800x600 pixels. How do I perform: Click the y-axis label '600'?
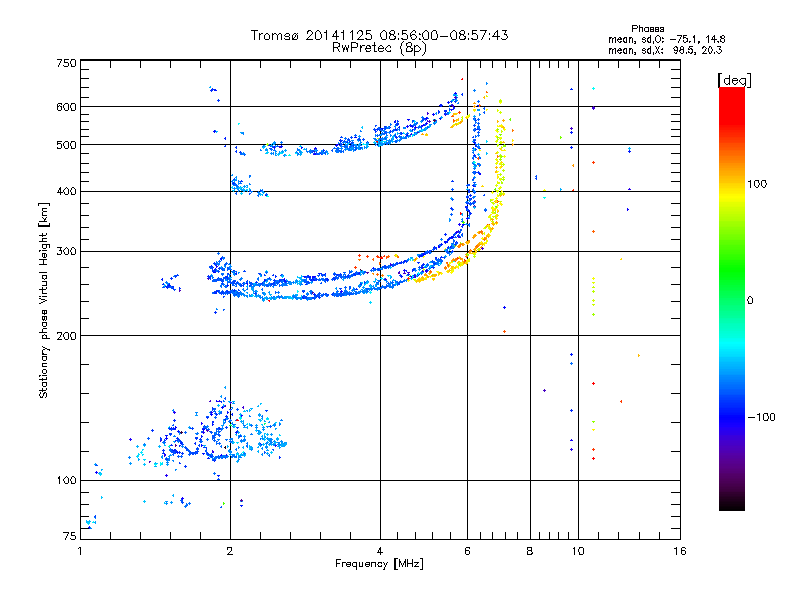[66, 107]
